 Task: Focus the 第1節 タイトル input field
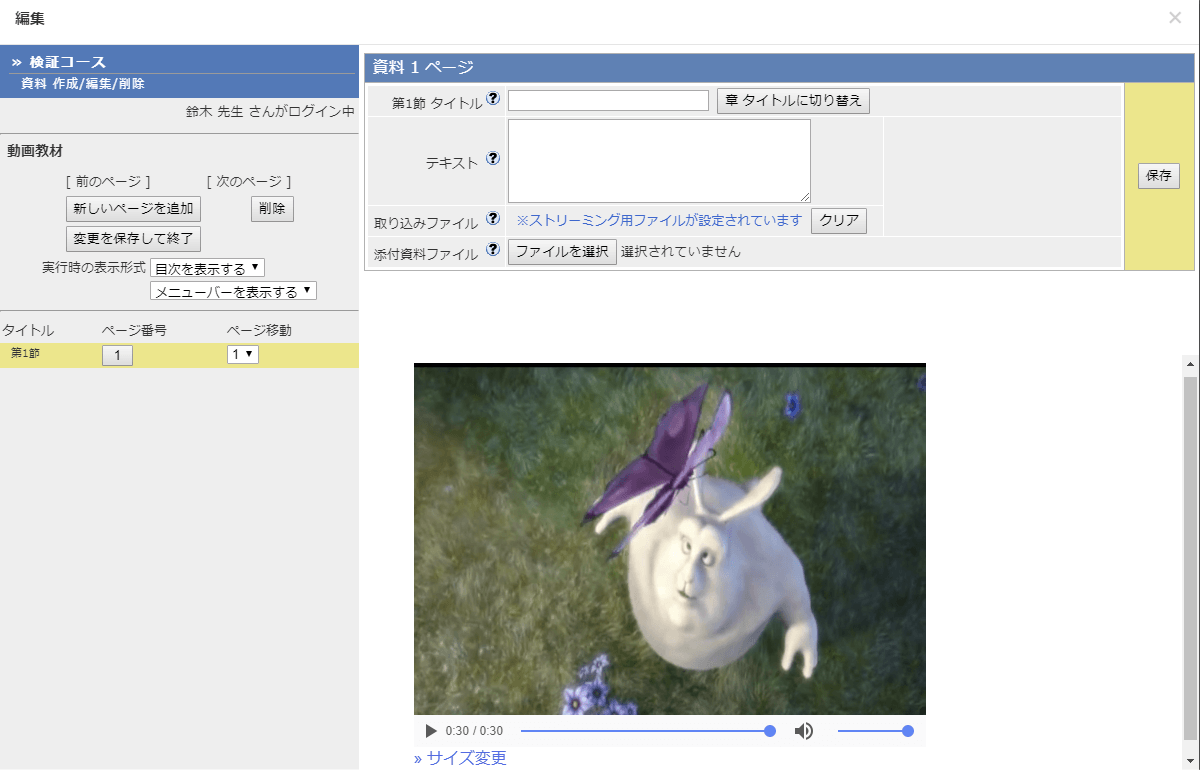608,100
